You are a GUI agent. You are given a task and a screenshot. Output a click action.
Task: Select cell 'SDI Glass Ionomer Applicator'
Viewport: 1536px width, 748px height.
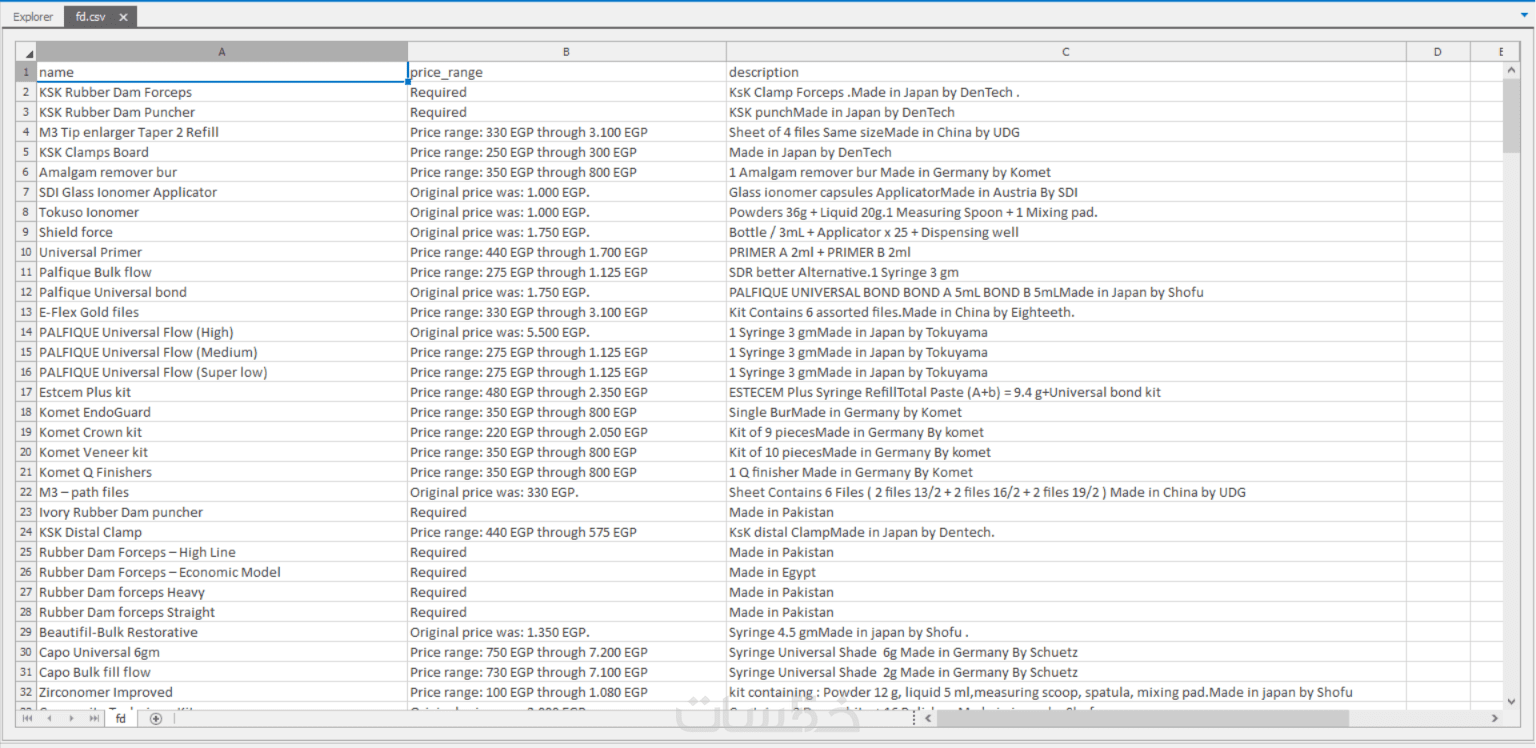click(222, 192)
